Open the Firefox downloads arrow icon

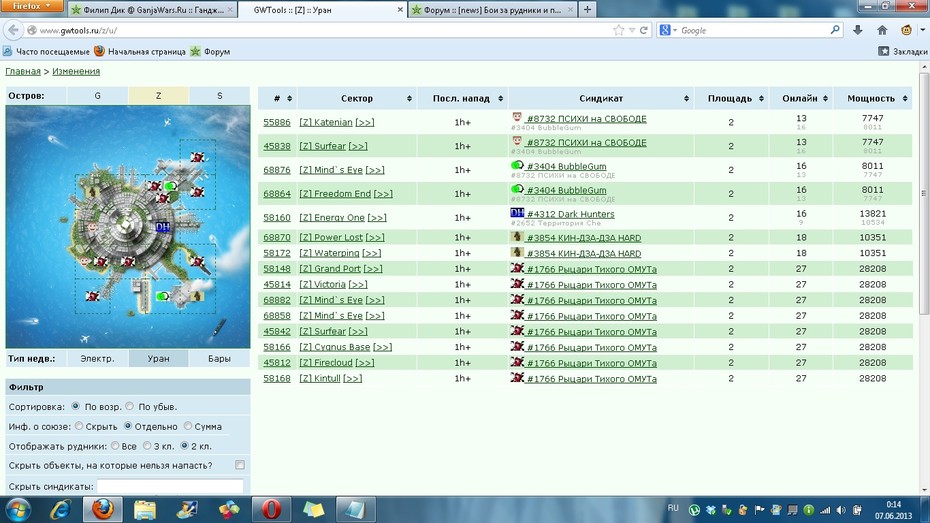(x=858, y=30)
